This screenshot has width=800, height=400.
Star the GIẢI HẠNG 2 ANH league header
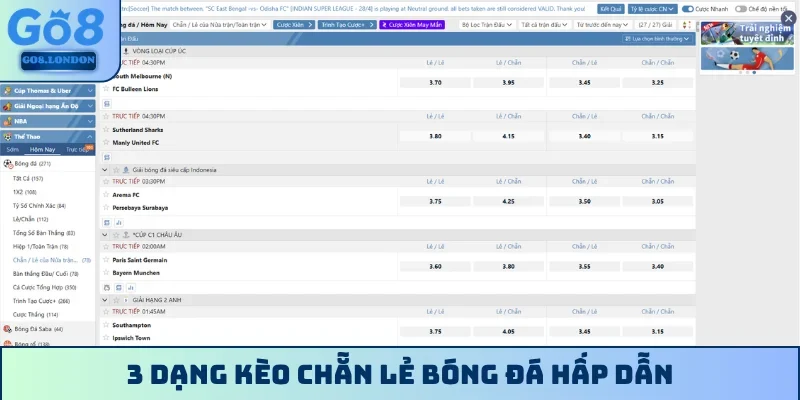click(116, 300)
